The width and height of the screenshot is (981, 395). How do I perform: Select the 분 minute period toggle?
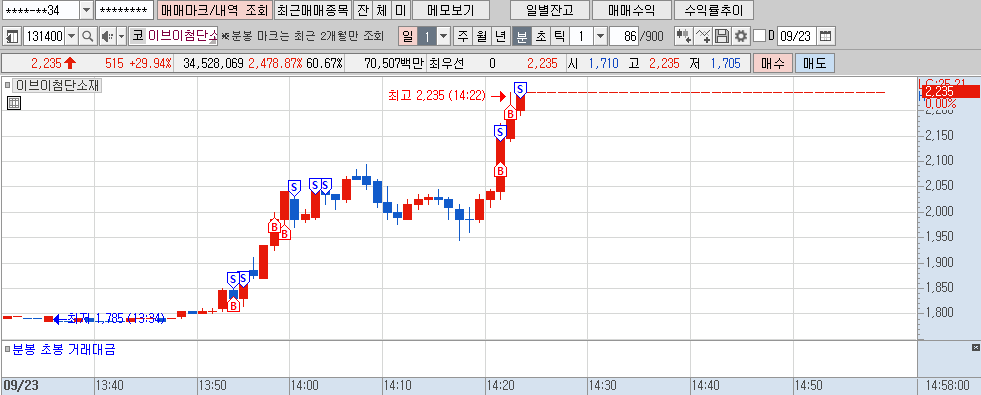pyautogui.click(x=521, y=36)
